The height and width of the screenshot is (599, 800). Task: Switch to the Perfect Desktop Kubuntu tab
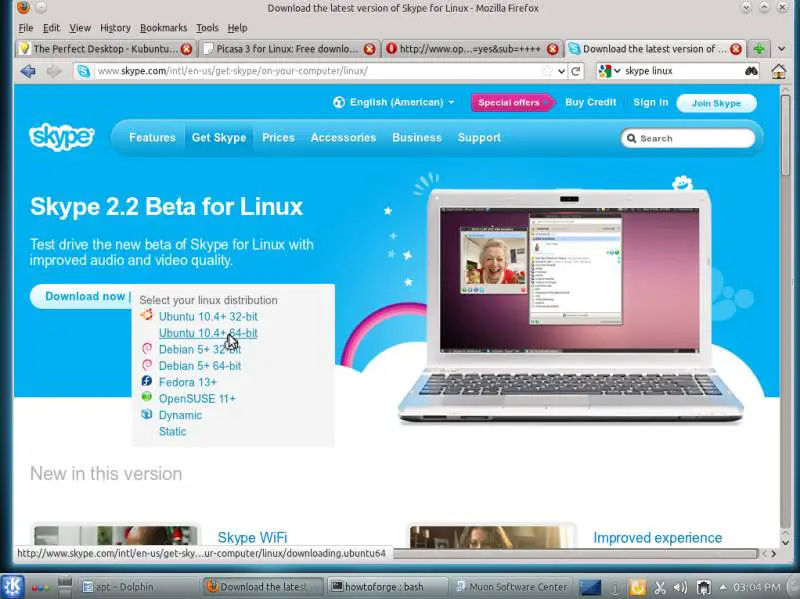click(105, 49)
